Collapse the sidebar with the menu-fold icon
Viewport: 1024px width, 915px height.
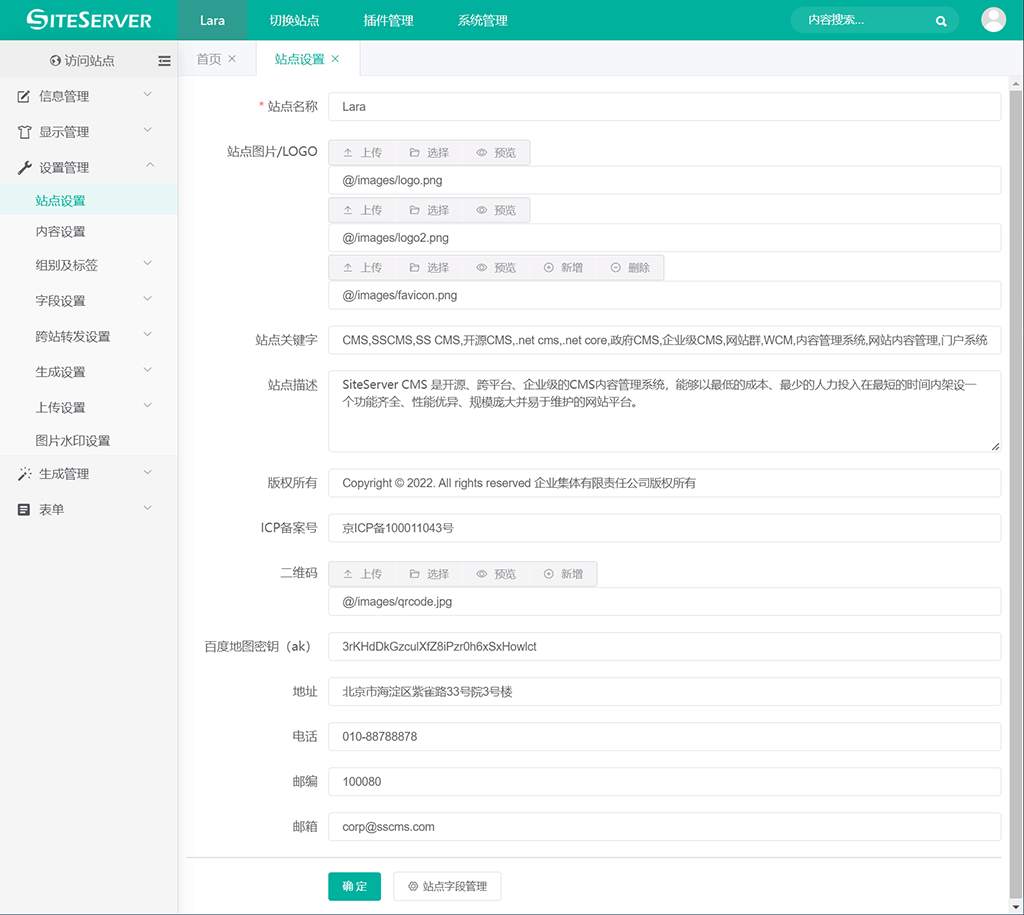click(x=164, y=61)
